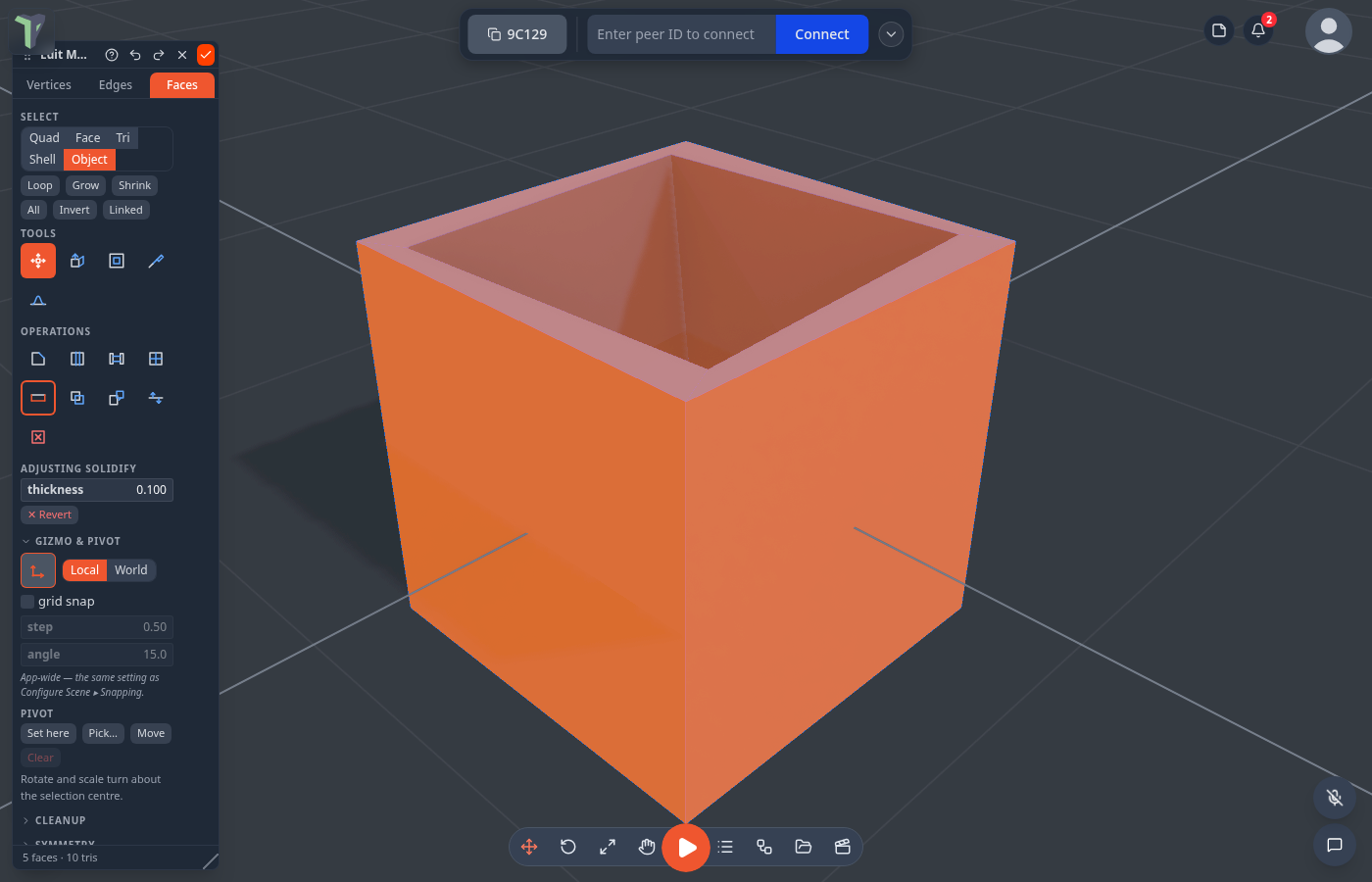Open the help icon in panel header
The image size is (1372, 882).
pyautogui.click(x=112, y=55)
